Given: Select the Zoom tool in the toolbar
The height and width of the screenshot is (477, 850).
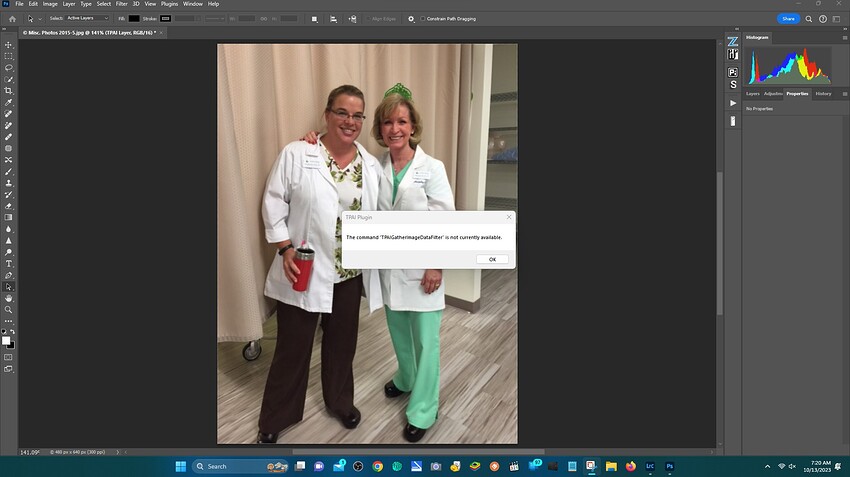Looking at the screenshot, I should 8,310.
